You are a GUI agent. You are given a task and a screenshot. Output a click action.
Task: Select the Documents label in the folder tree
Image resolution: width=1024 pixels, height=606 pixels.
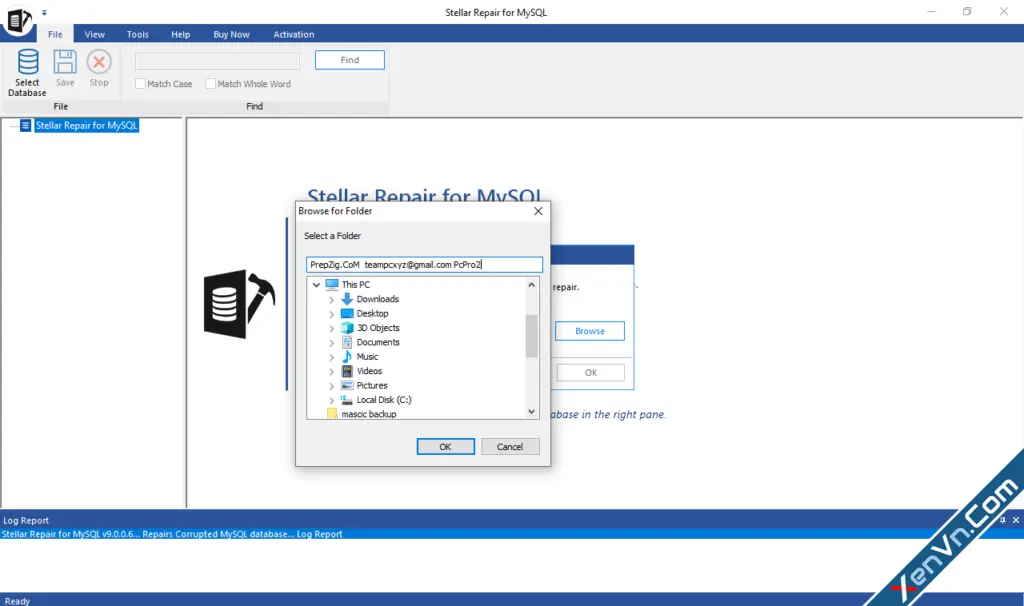pos(378,342)
